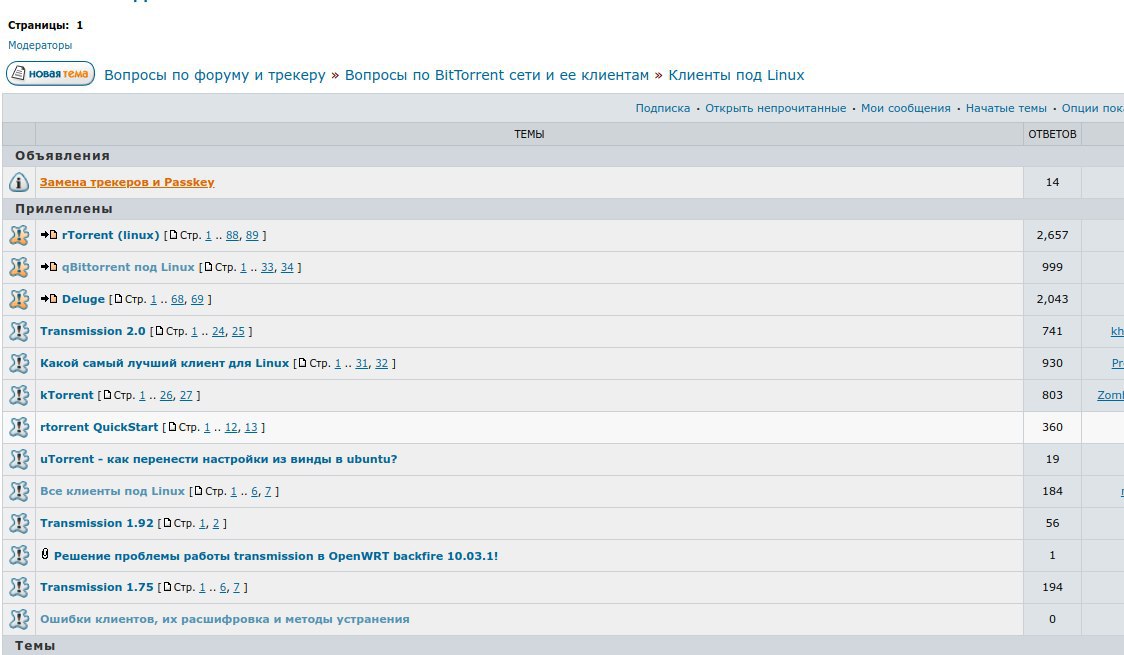Open topic rtorrent QuickStart
The image size is (1124, 655).
(x=99, y=427)
